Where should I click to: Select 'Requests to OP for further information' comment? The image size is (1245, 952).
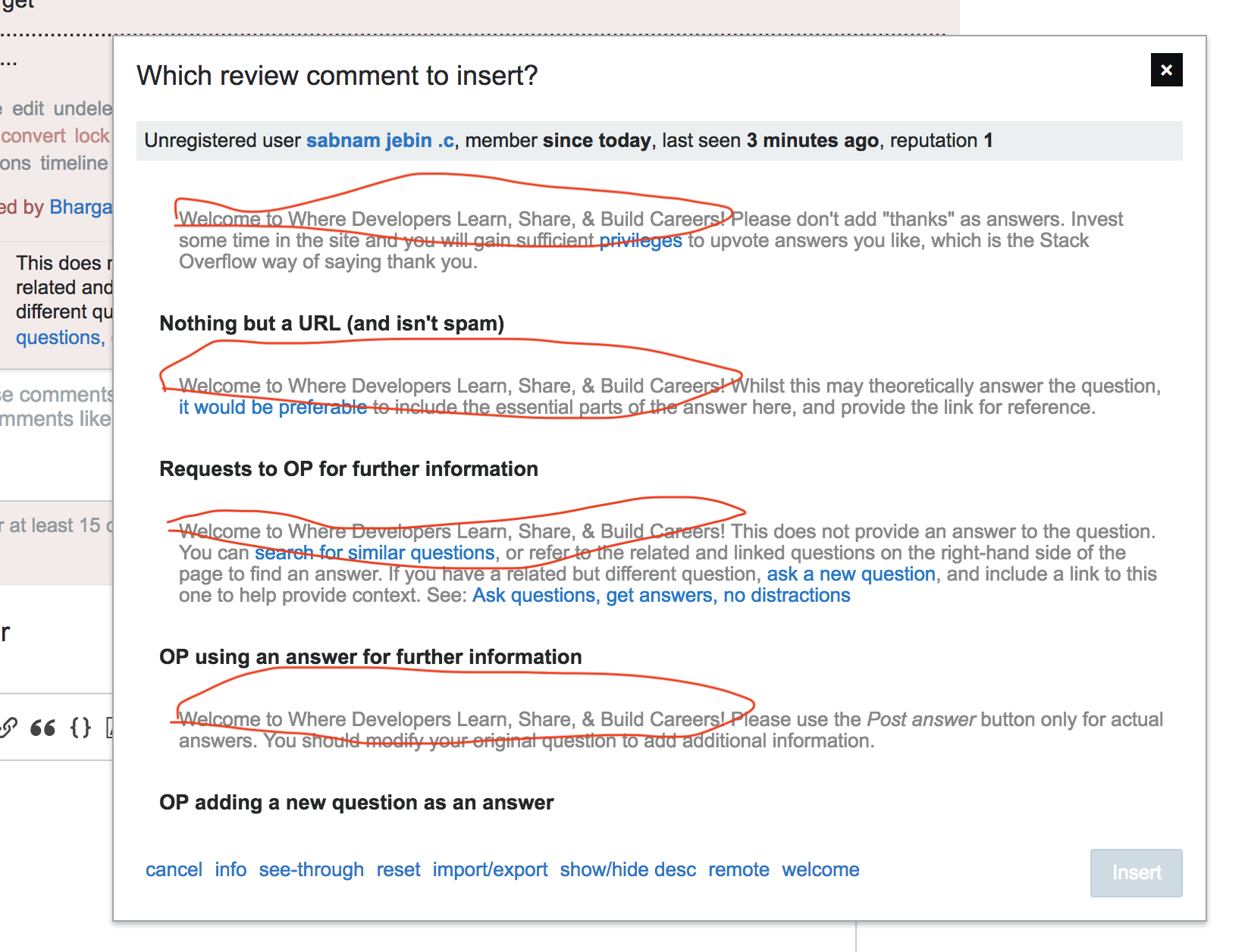348,469
